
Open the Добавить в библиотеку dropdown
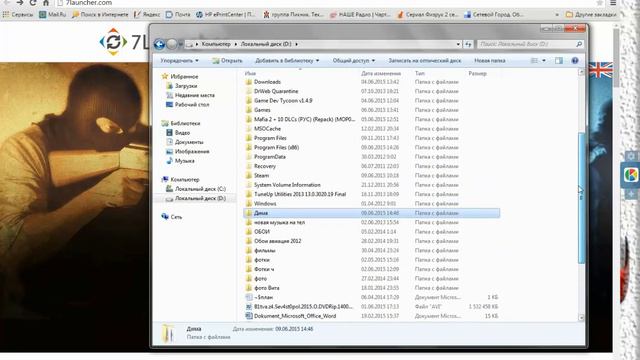tap(287, 60)
